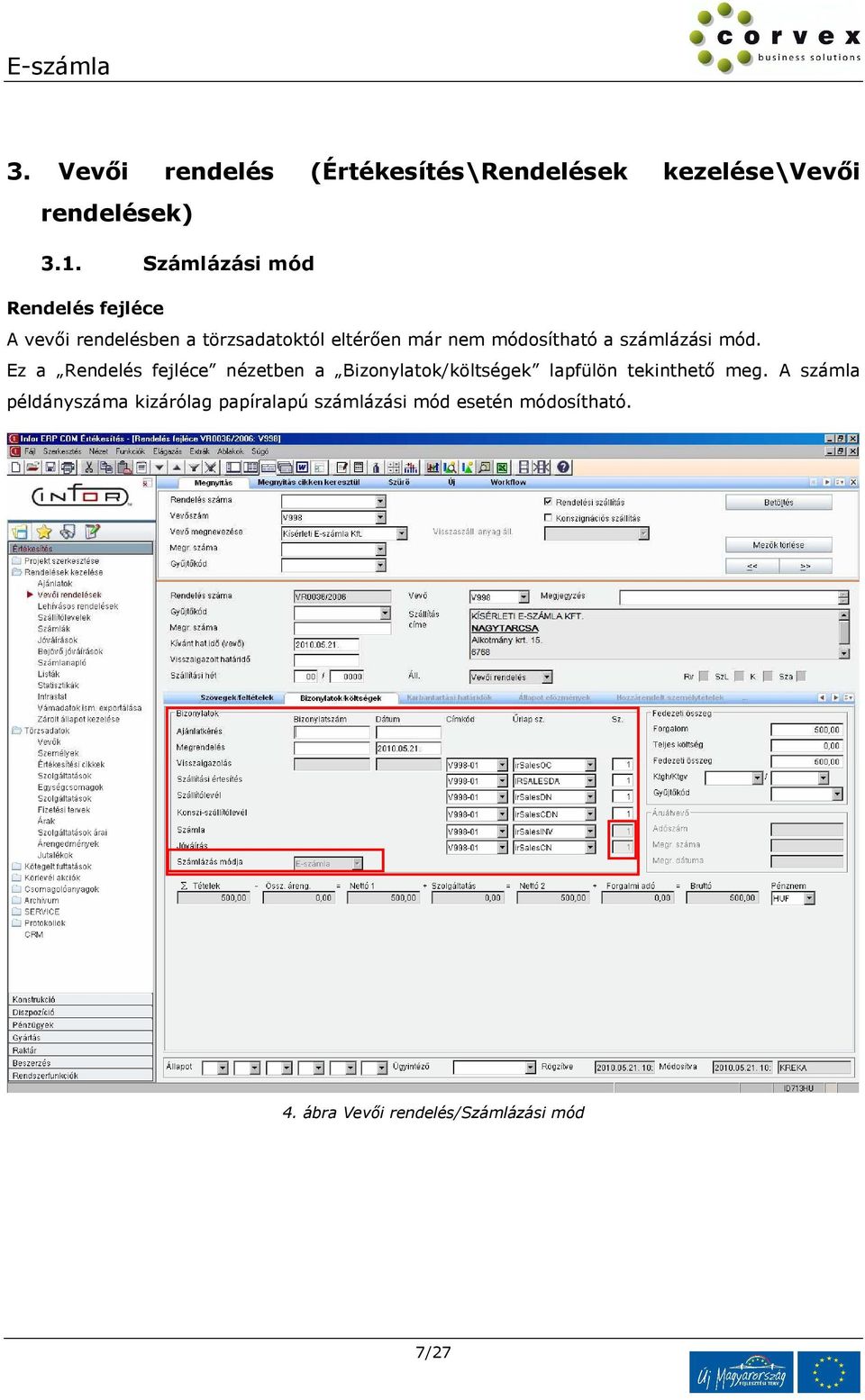Click the Megrendelés date field 2010.05.21.
The height and width of the screenshot is (1400, 865).
(x=408, y=748)
